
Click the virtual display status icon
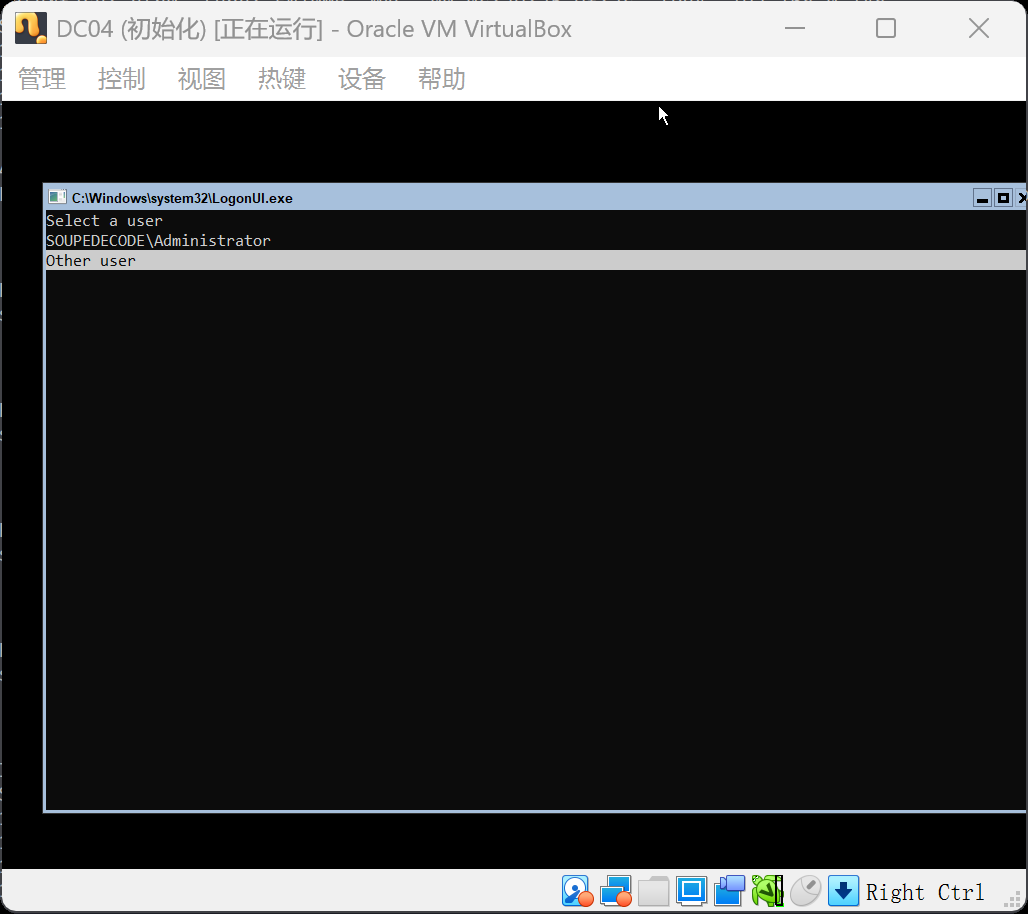[691, 890]
